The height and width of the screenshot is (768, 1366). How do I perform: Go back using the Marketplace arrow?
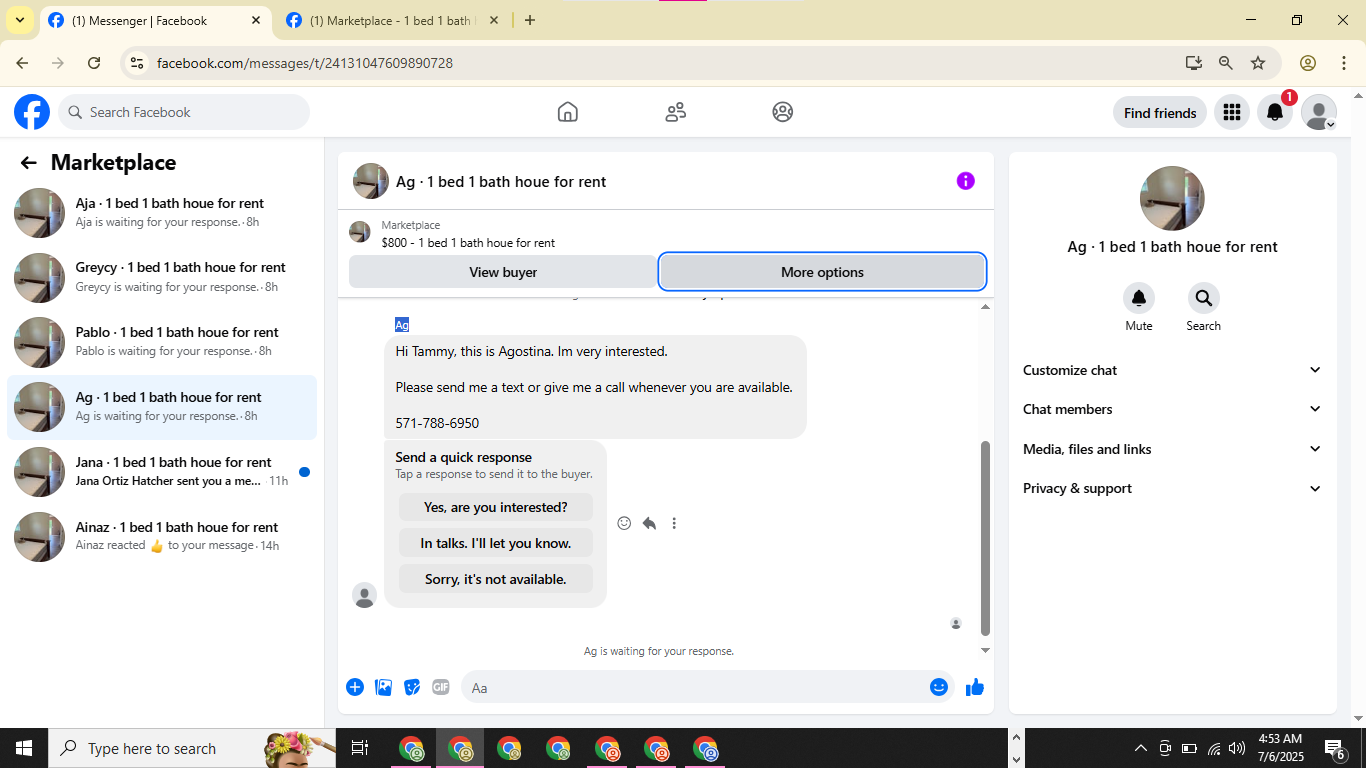(29, 163)
